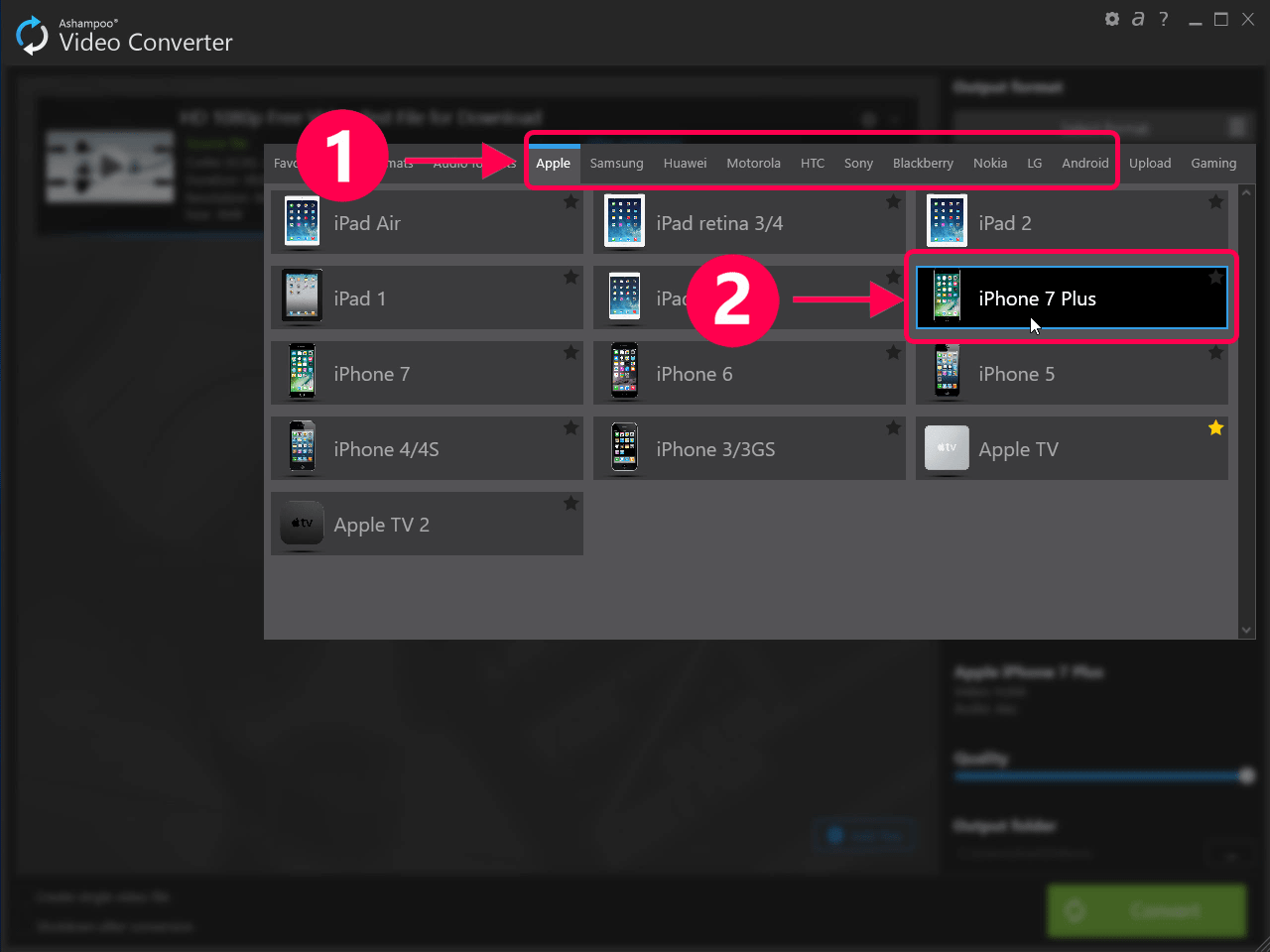Open the Android tab

pyautogui.click(x=1085, y=164)
